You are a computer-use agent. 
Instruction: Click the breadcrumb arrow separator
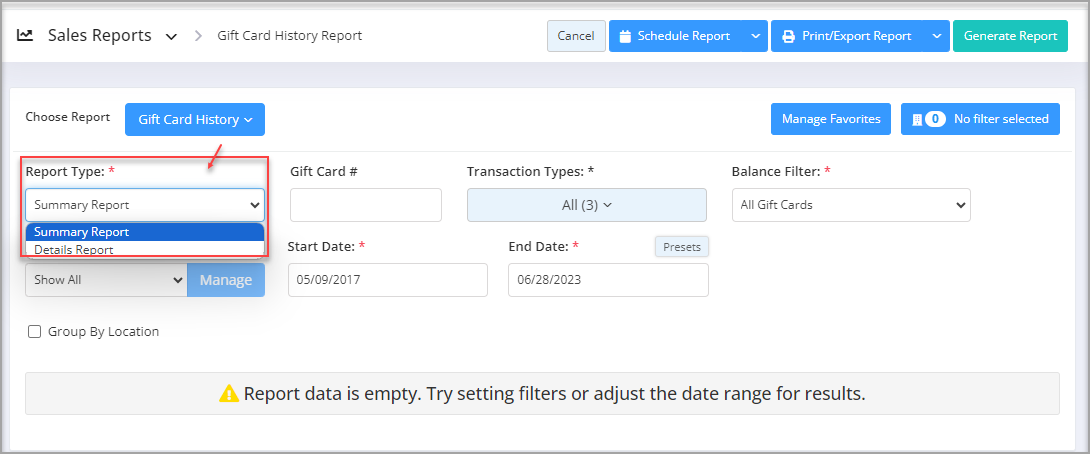[x=198, y=35]
